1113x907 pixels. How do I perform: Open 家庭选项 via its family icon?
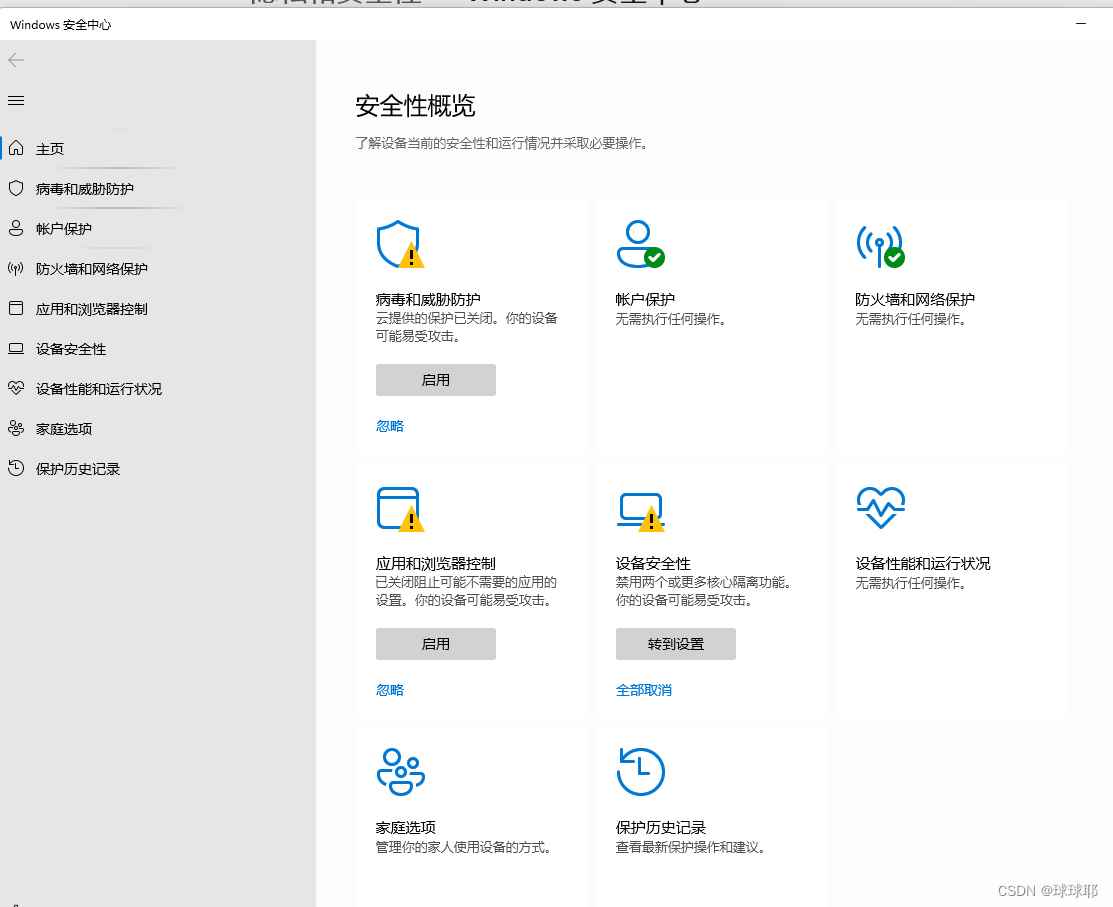click(400, 771)
